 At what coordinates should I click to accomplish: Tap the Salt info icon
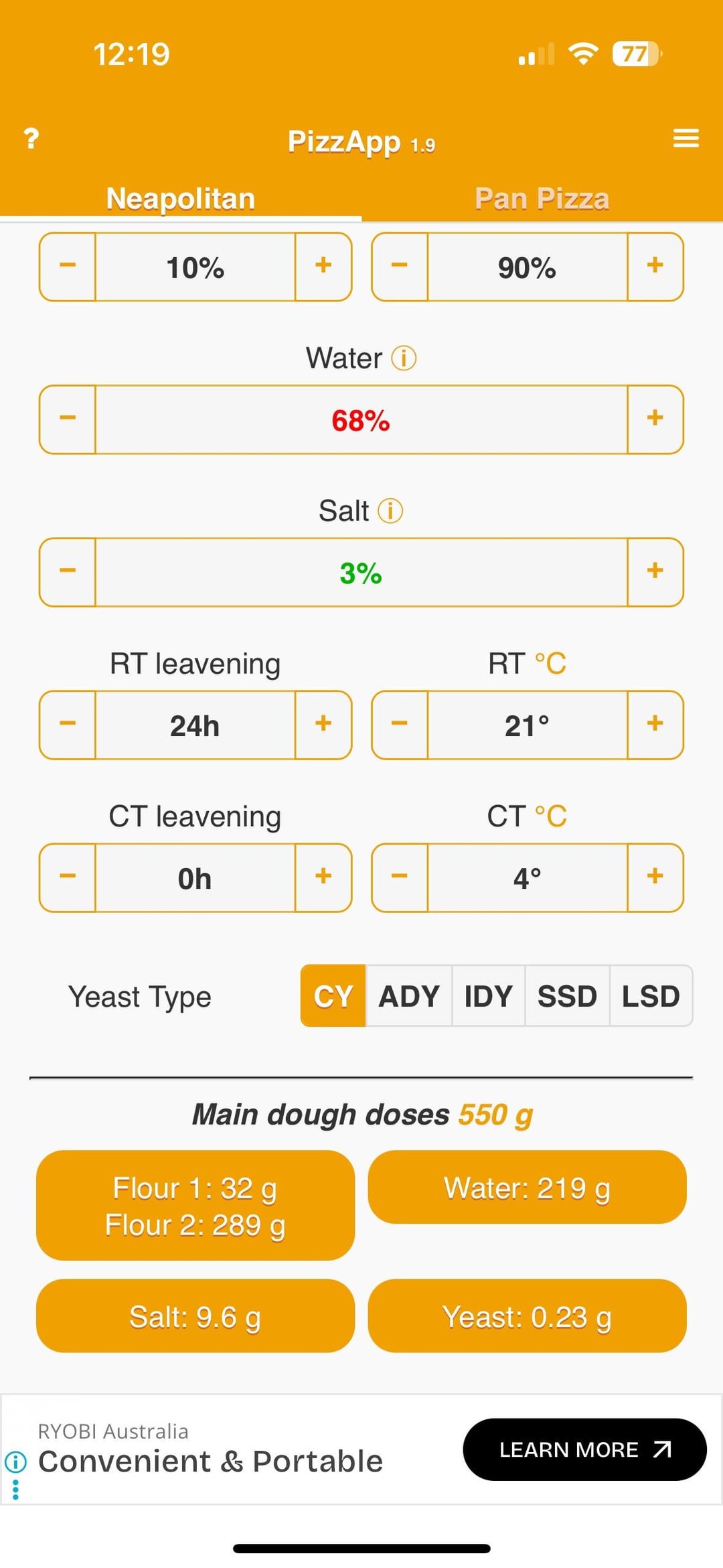pyautogui.click(x=390, y=511)
